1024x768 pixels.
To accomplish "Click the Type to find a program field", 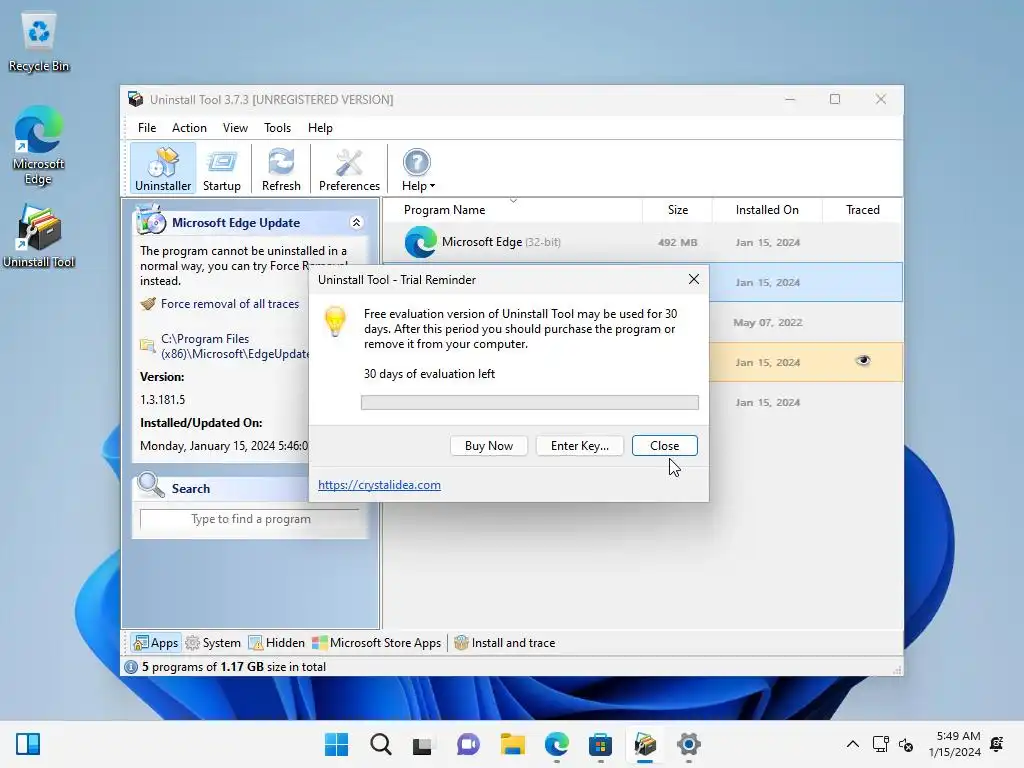I will pos(251,519).
